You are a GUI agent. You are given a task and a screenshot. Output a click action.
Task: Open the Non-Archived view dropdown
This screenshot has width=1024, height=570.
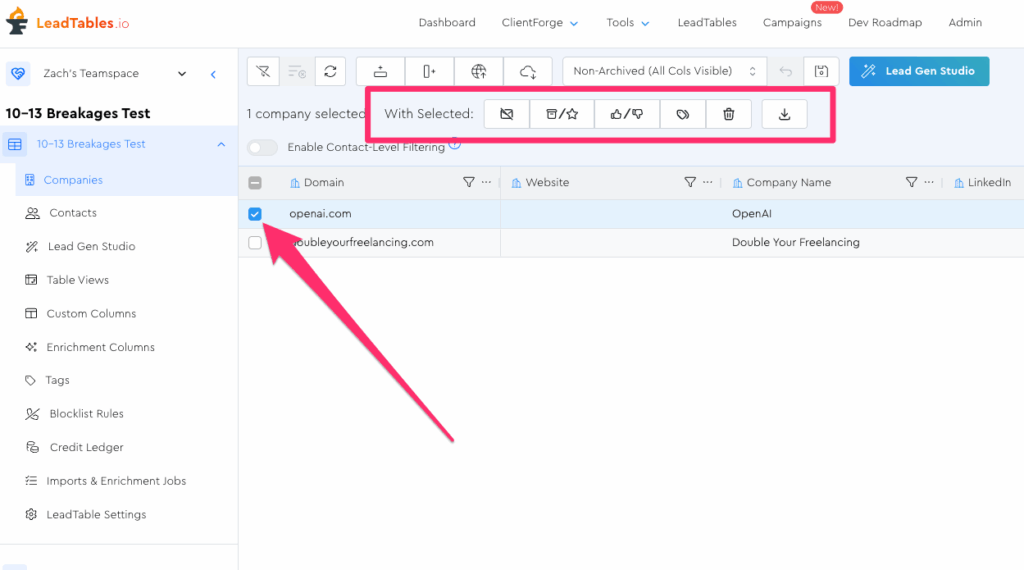point(664,71)
